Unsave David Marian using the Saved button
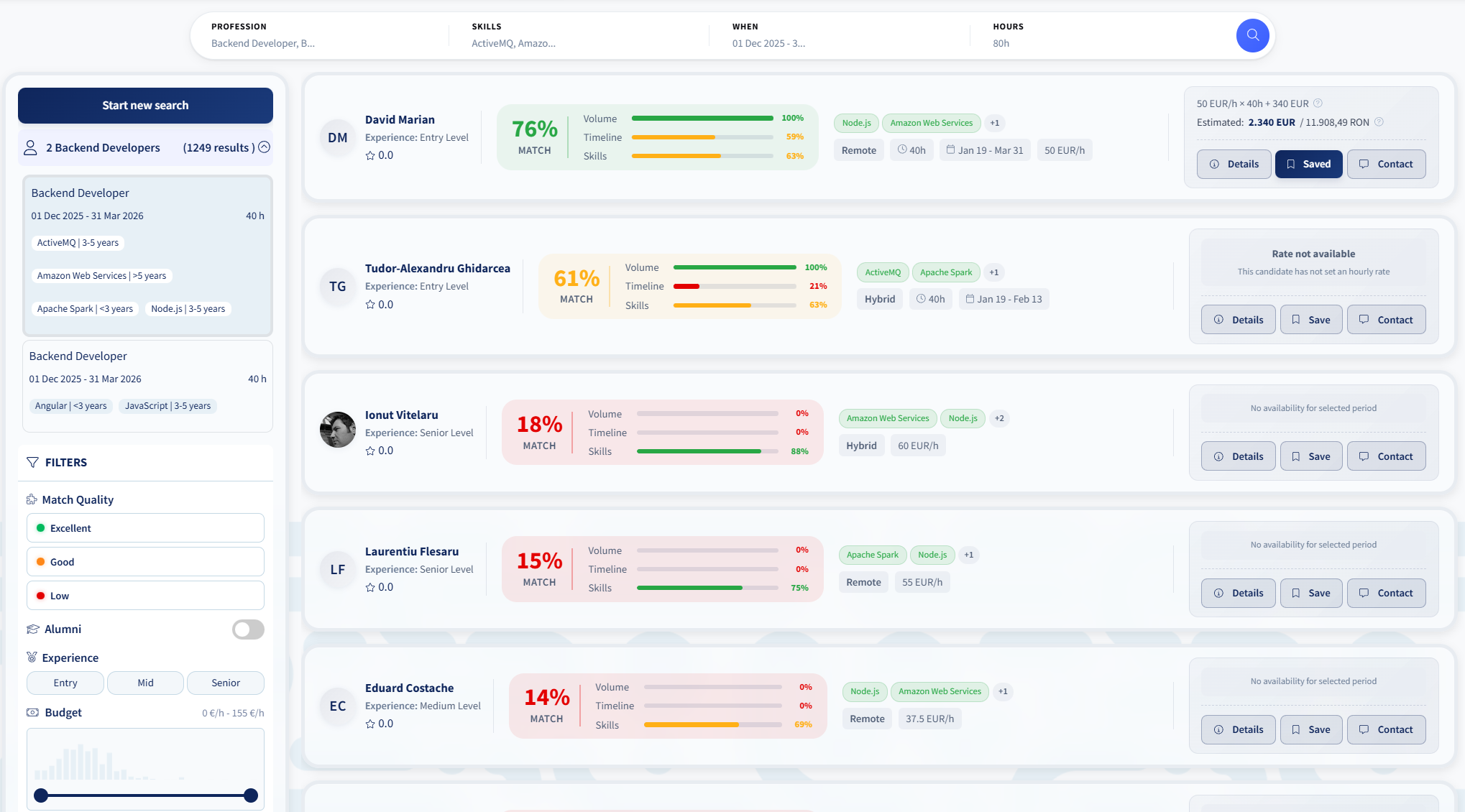1465x812 pixels. 1308,164
